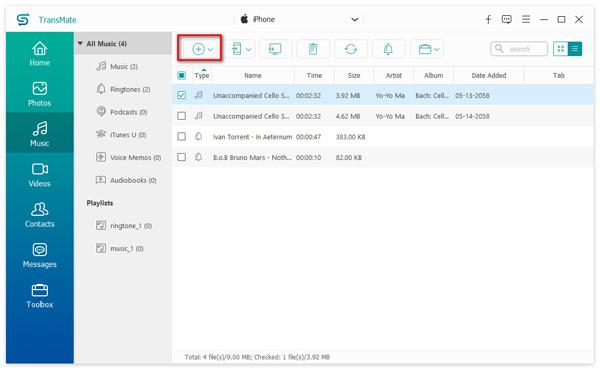This screenshot has height=370, width=600.
Task: Click the search input field
Action: (x=519, y=49)
